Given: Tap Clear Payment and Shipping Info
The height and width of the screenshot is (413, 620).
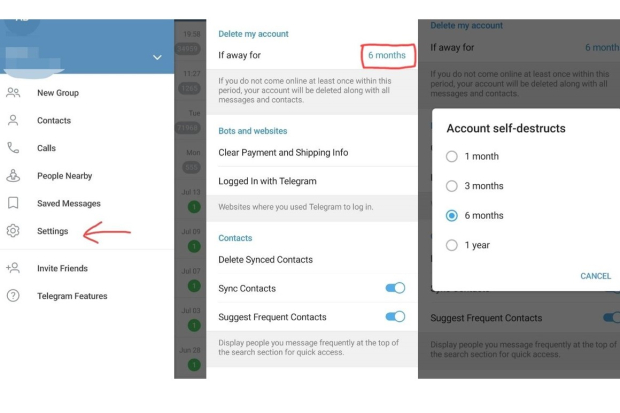Looking at the screenshot, I should pyautogui.click(x=283, y=153).
